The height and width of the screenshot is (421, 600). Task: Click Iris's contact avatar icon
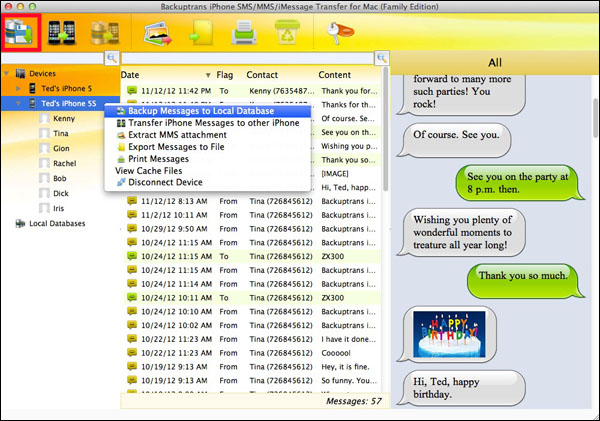click(44, 208)
